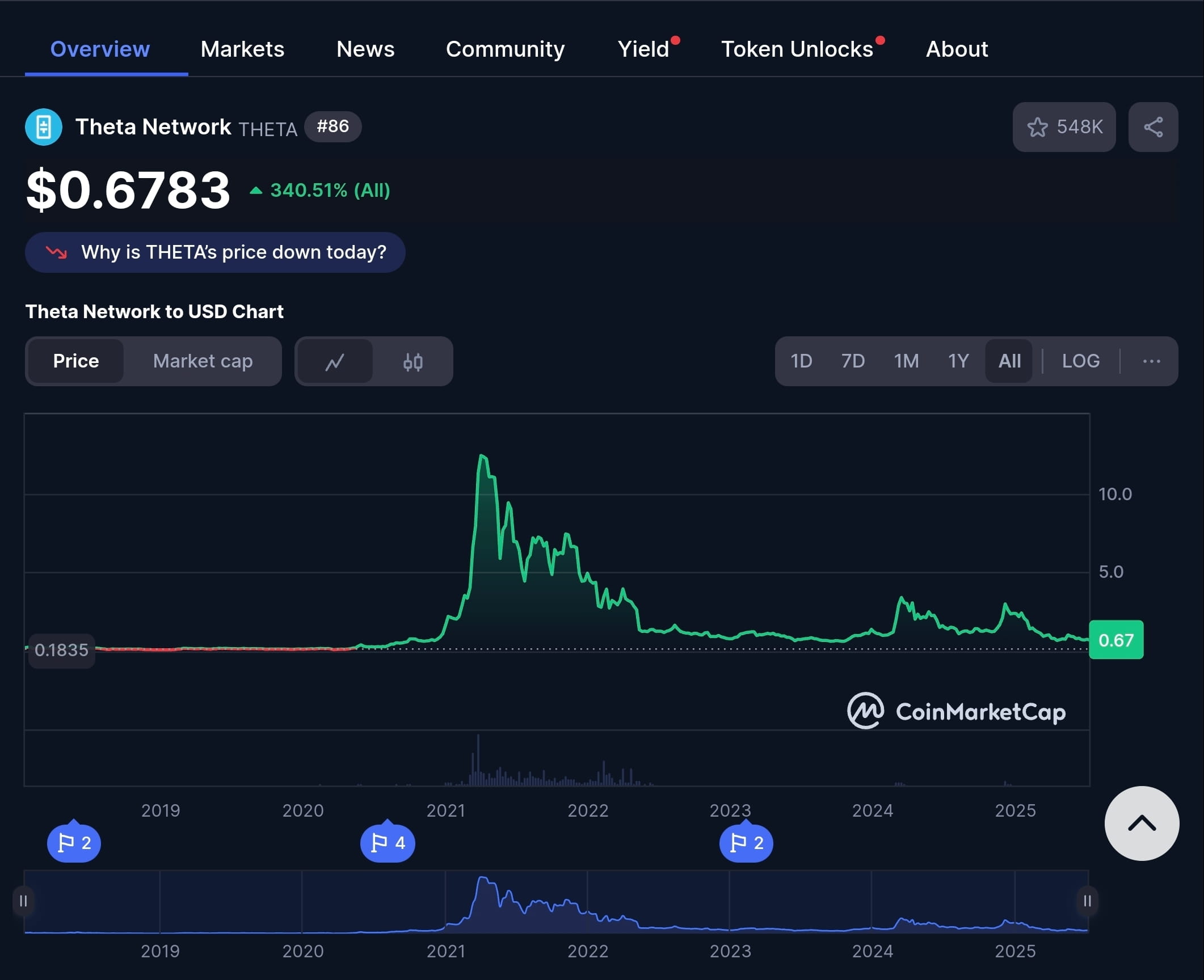Click the Theta Network logo icon
1204x980 pixels.
[44, 127]
